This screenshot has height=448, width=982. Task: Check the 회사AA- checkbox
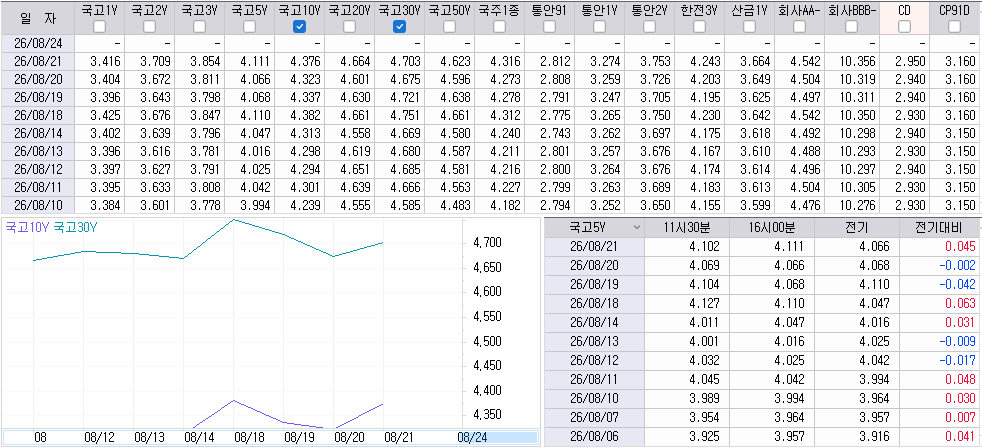point(799,26)
